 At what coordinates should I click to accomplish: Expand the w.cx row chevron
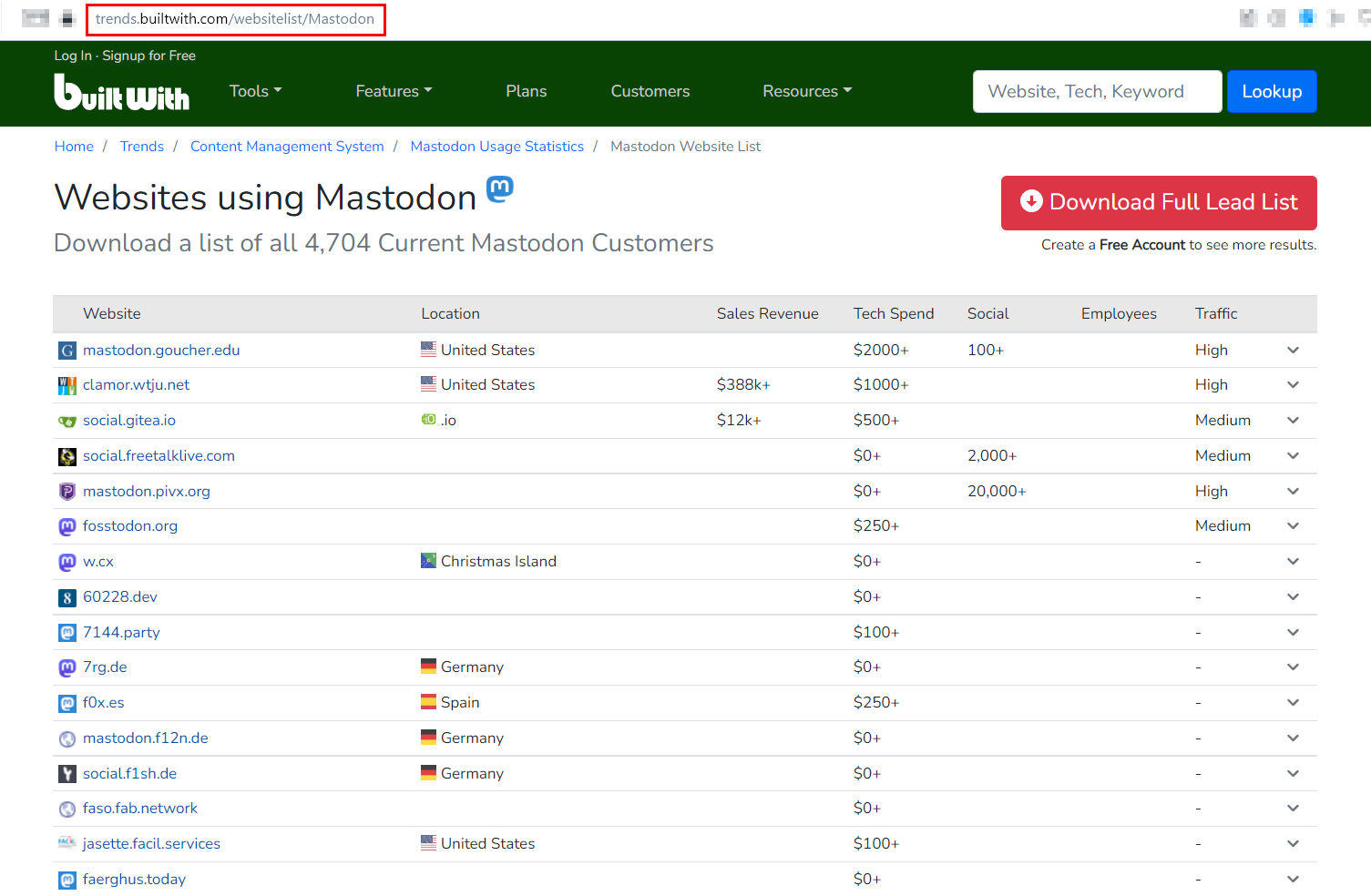pyautogui.click(x=1293, y=561)
